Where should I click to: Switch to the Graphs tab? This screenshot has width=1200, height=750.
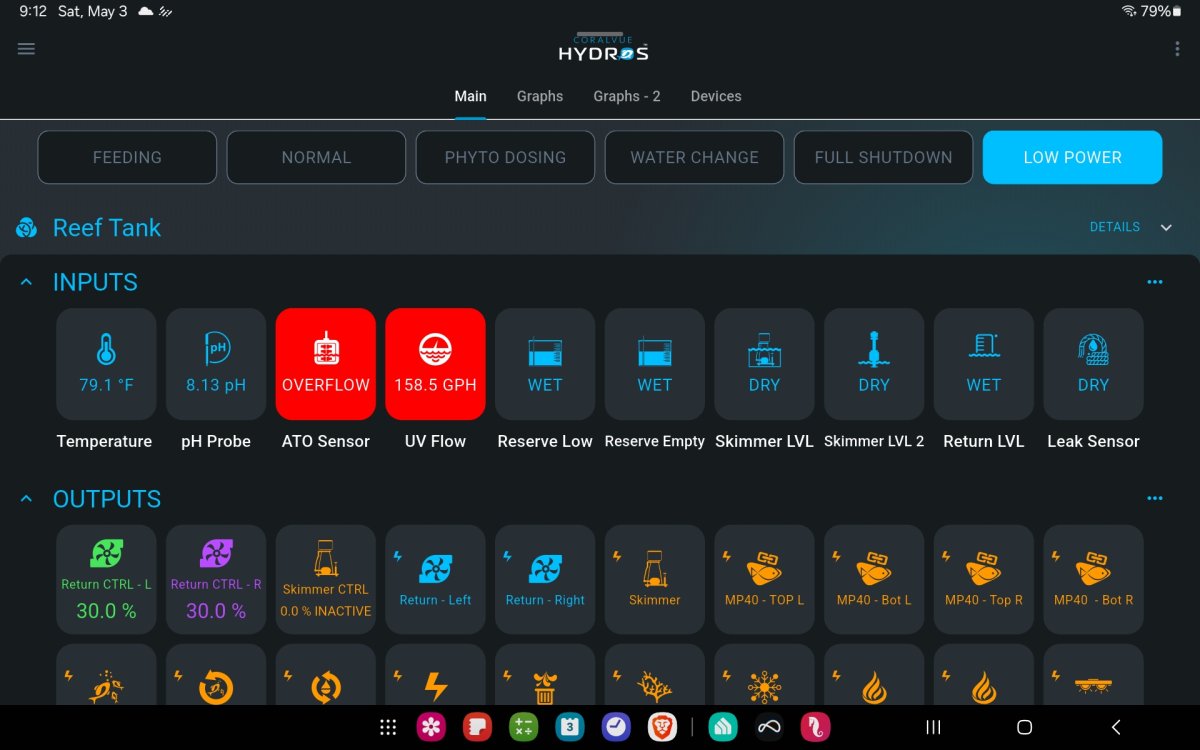coord(540,97)
